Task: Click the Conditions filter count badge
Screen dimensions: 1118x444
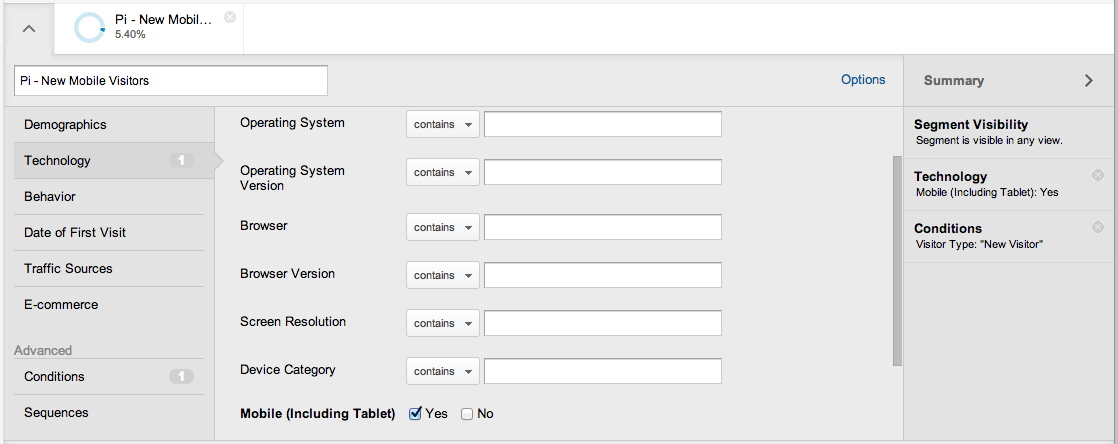Action: tap(181, 376)
